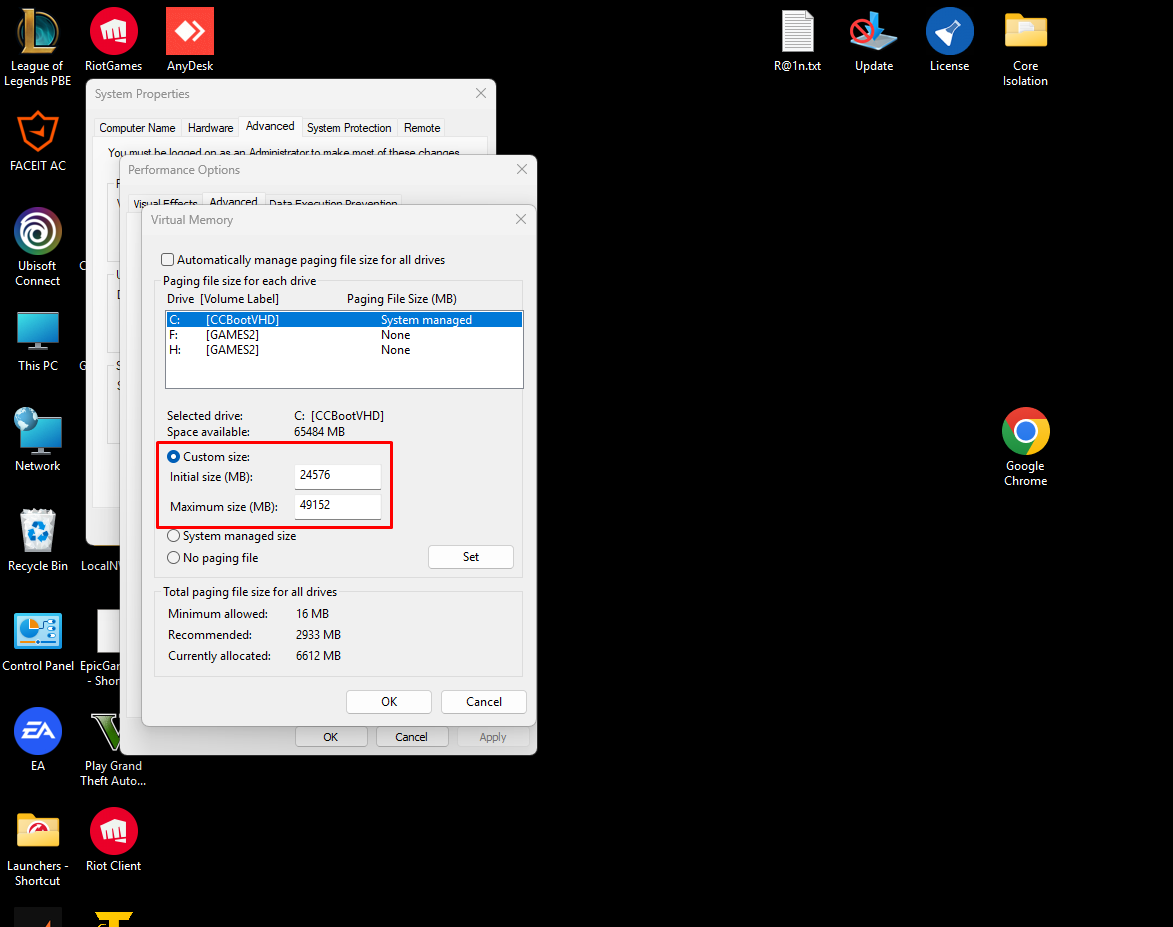Open R@1n.txt file icon
Viewport: 1173px width, 927px height.
797,40
